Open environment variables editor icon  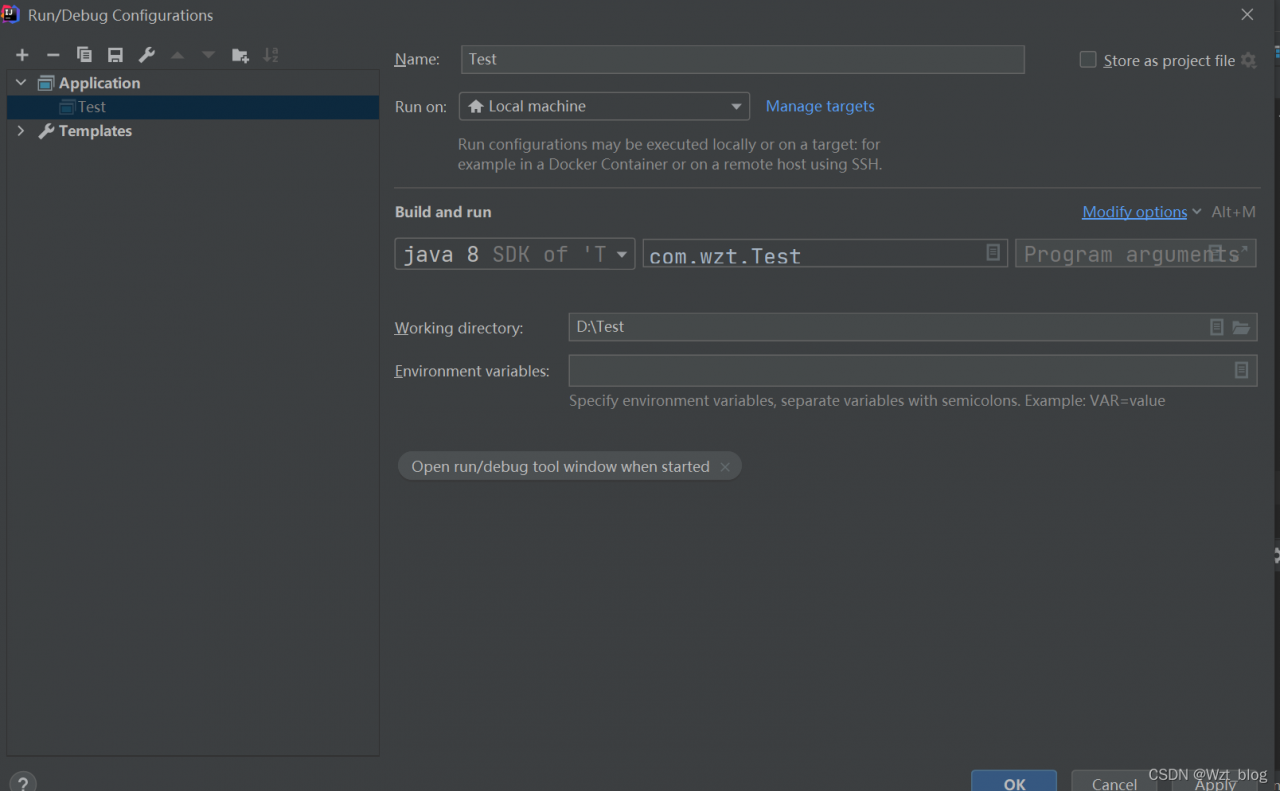tap(1241, 370)
